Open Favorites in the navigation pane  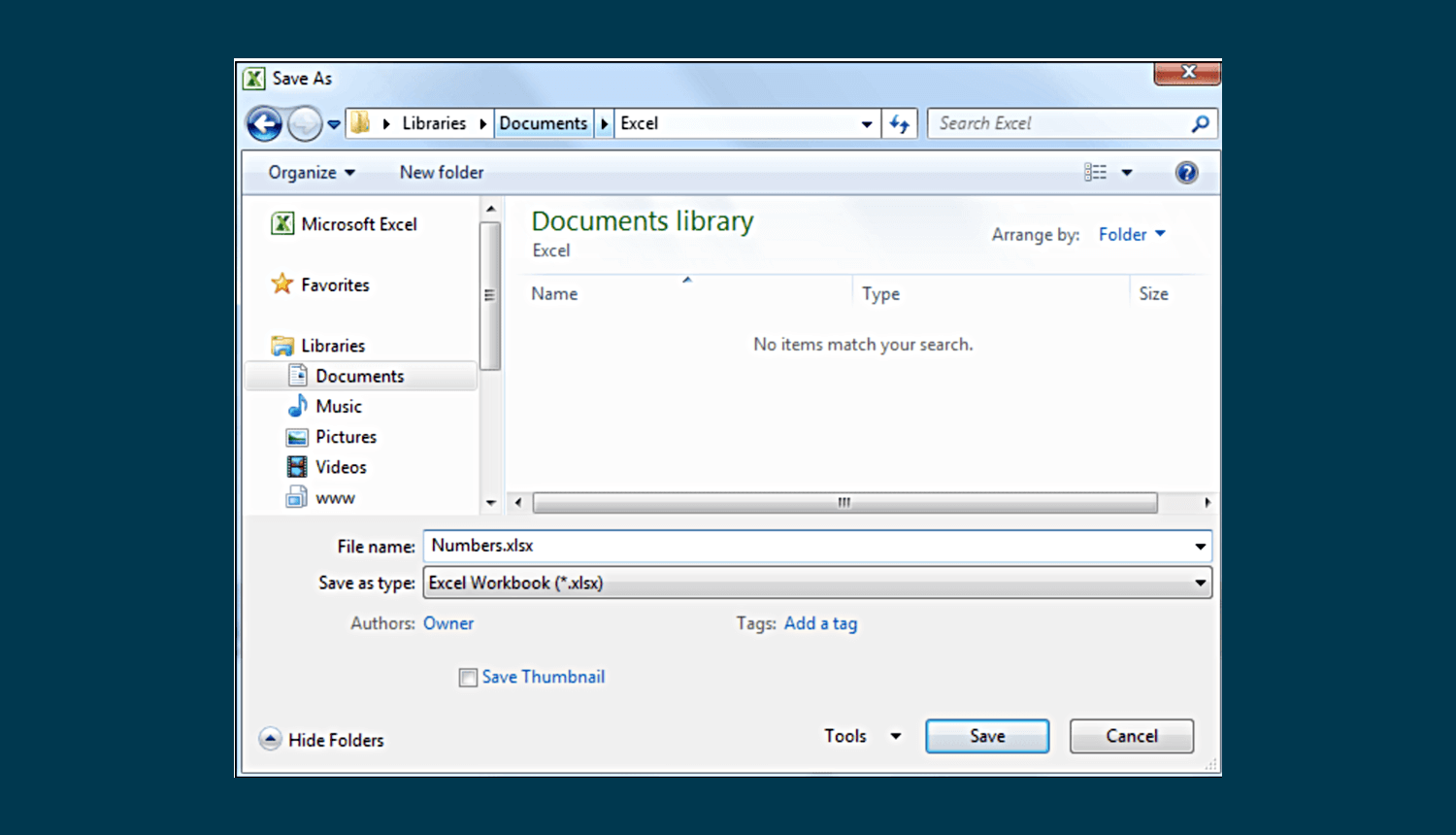click(334, 284)
